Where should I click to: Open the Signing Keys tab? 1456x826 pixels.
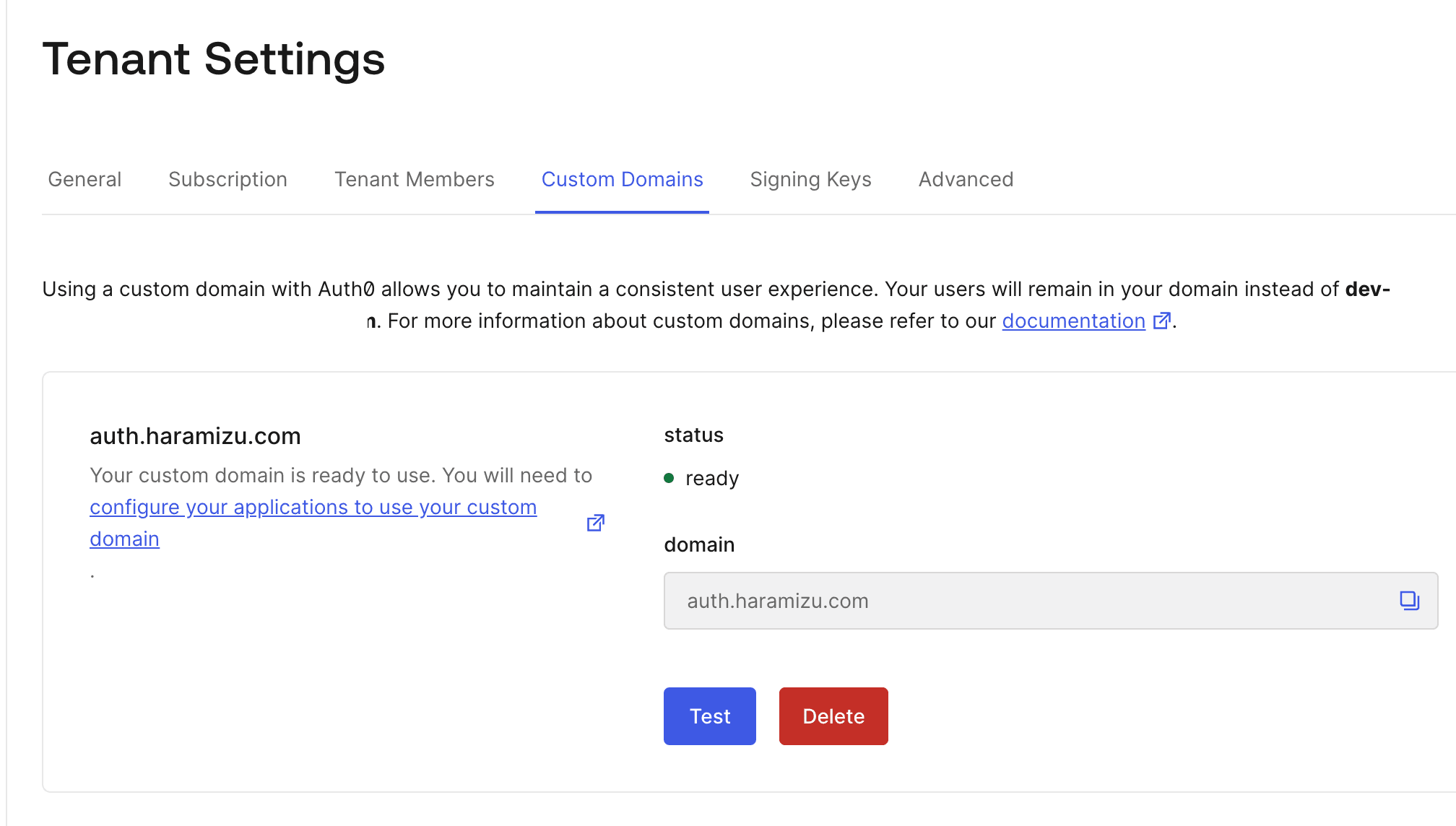810,179
